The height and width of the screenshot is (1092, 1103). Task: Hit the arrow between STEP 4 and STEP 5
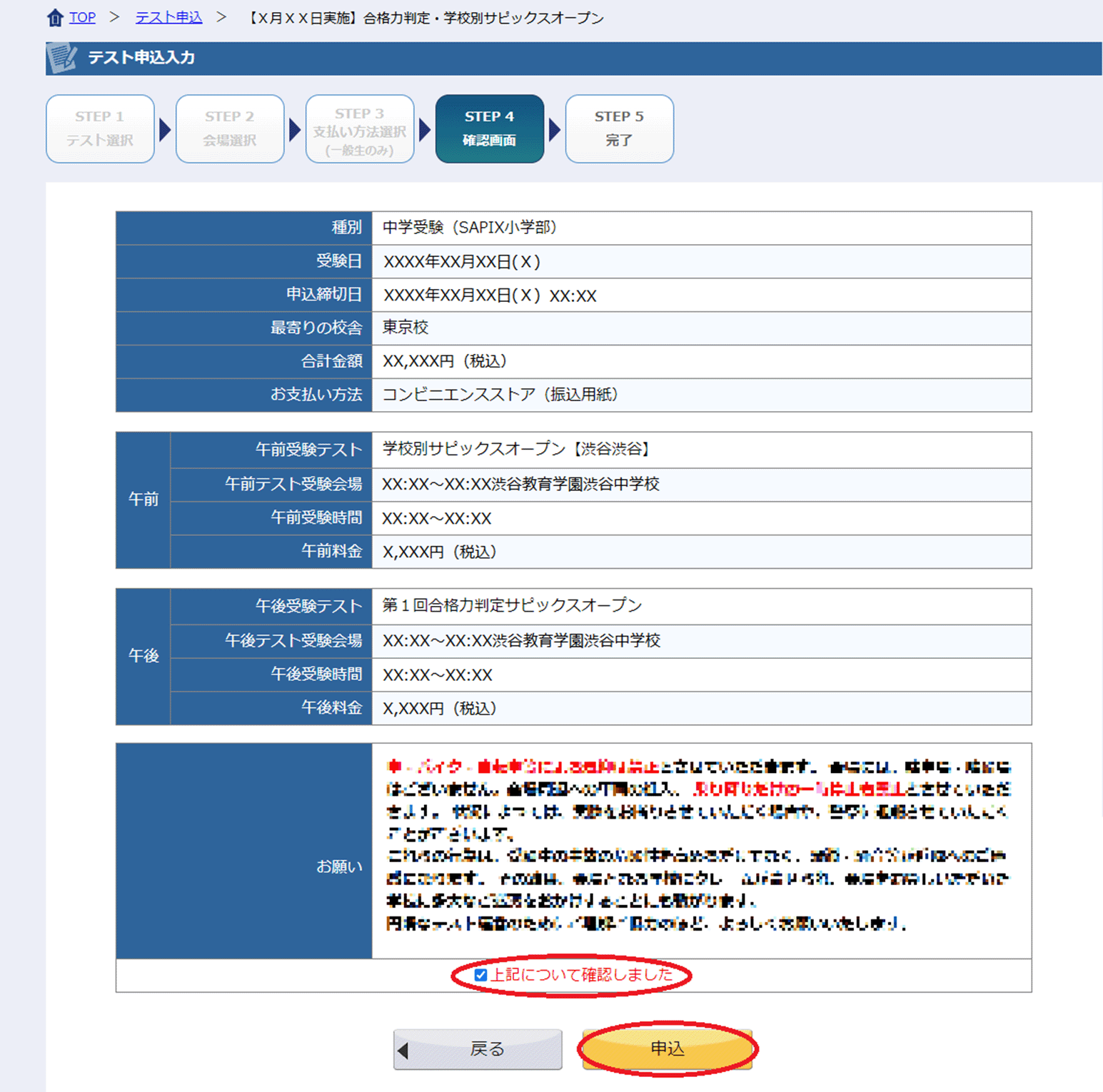click(x=555, y=130)
